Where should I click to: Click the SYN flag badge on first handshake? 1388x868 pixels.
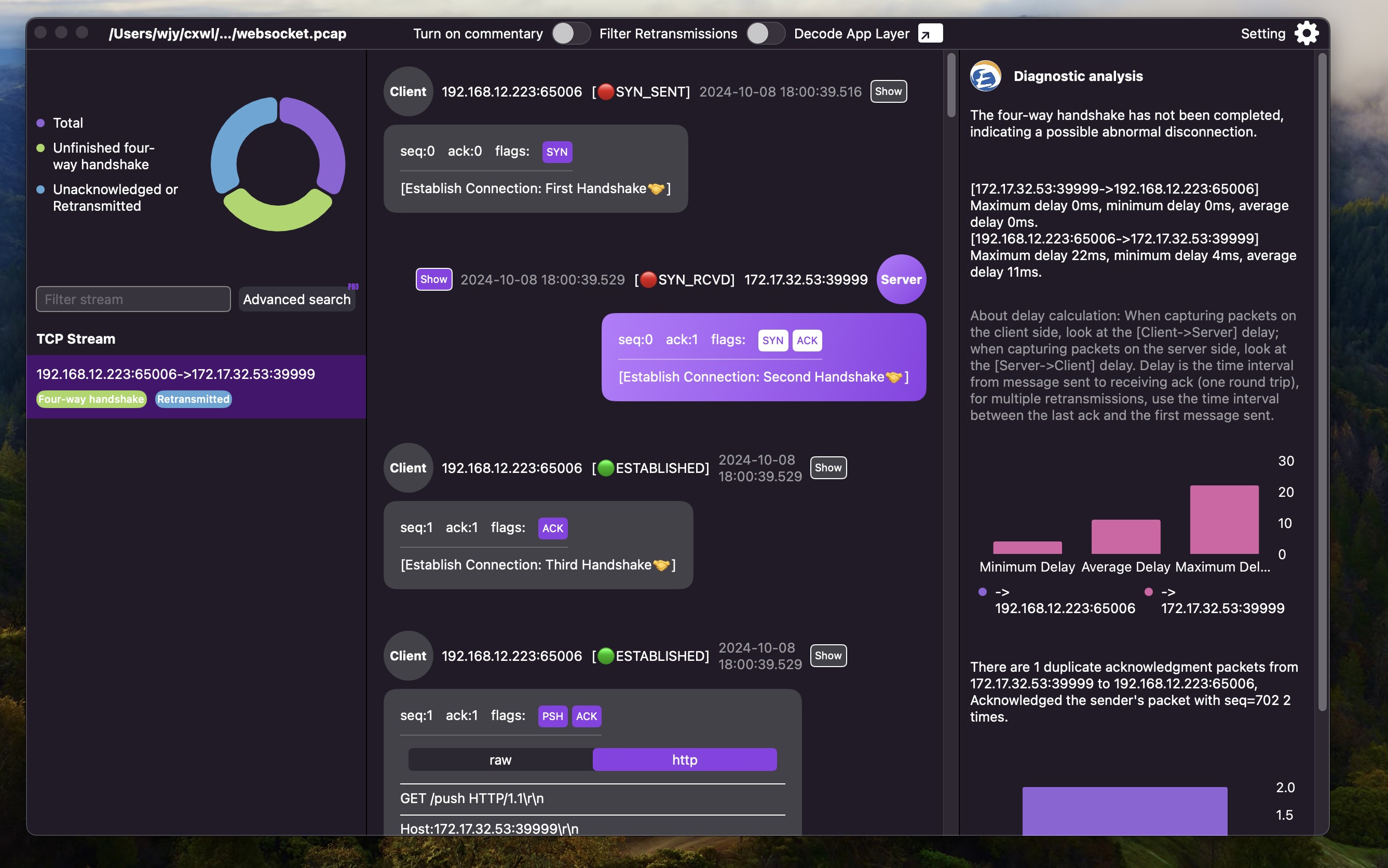tap(556, 152)
